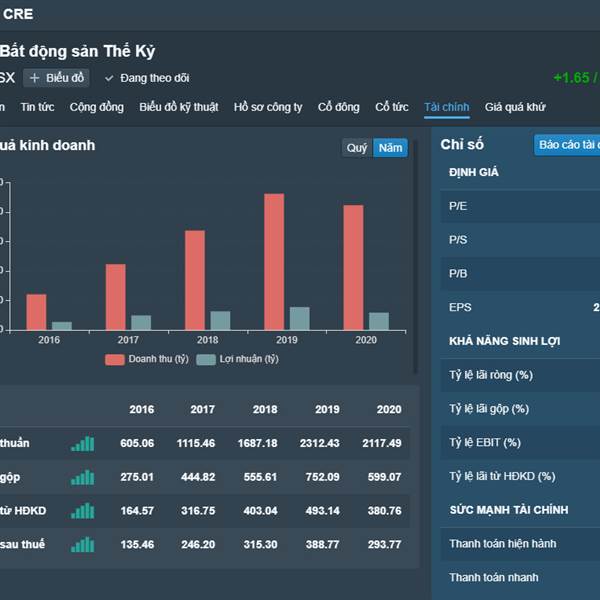Open the Tin tức tab

(x=38, y=107)
